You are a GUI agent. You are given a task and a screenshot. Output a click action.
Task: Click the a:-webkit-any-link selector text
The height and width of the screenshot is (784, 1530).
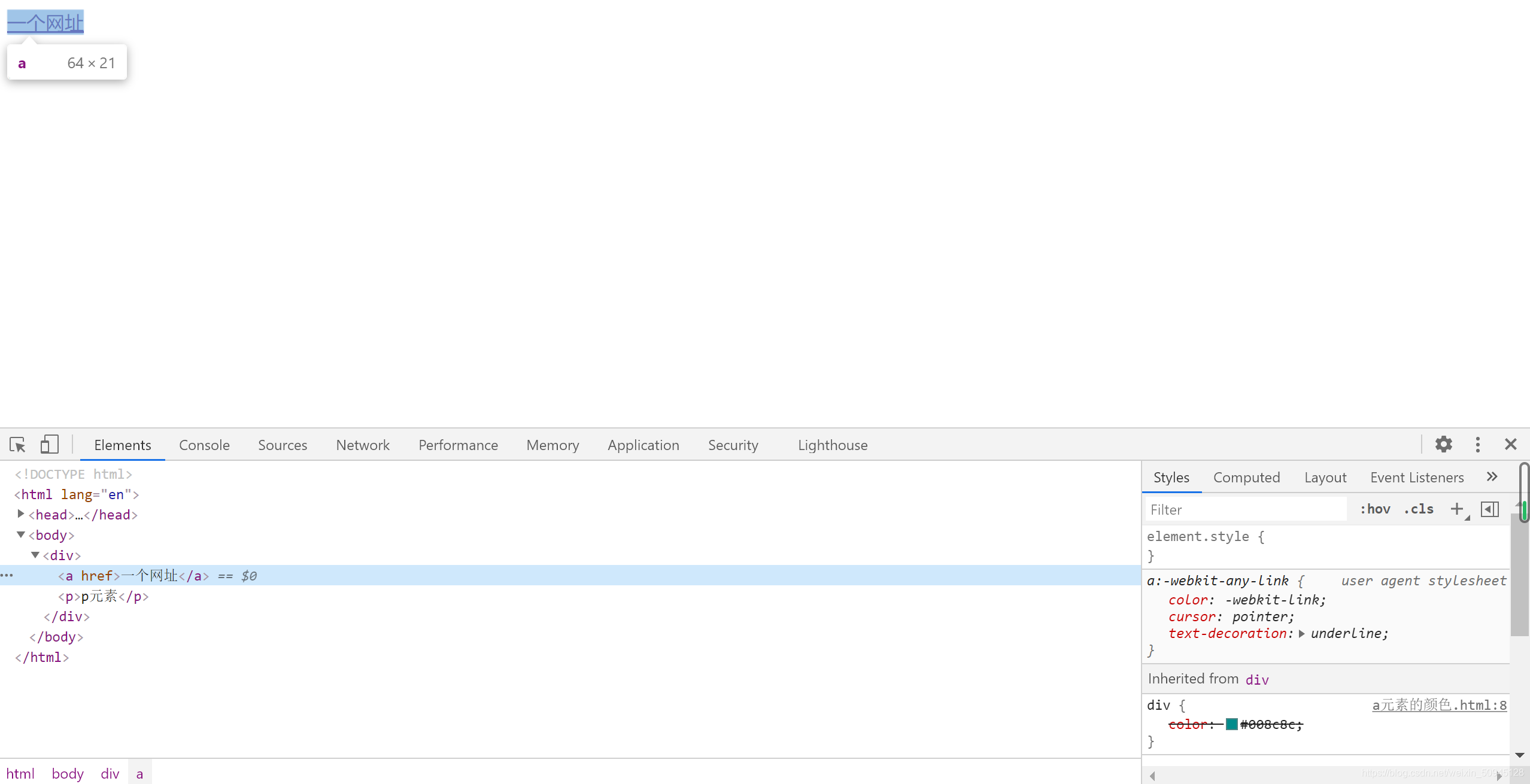click(x=1218, y=581)
